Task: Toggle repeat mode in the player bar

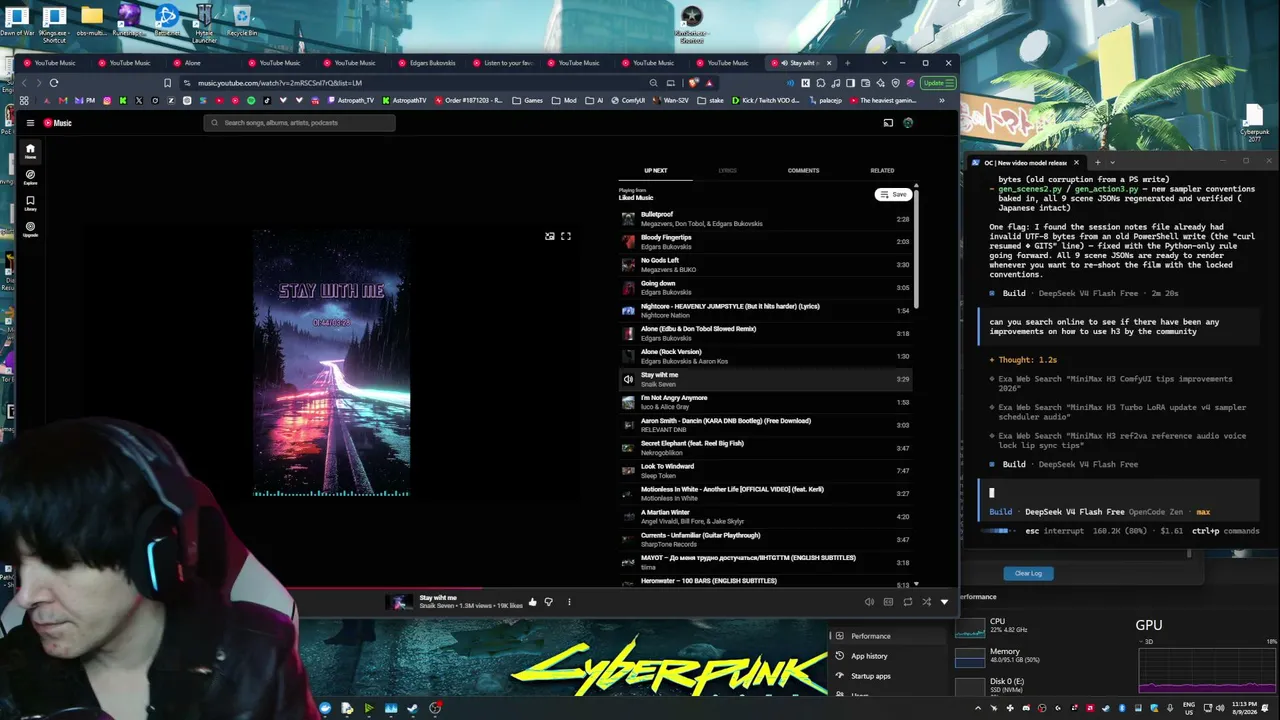Action: pyautogui.click(x=907, y=602)
